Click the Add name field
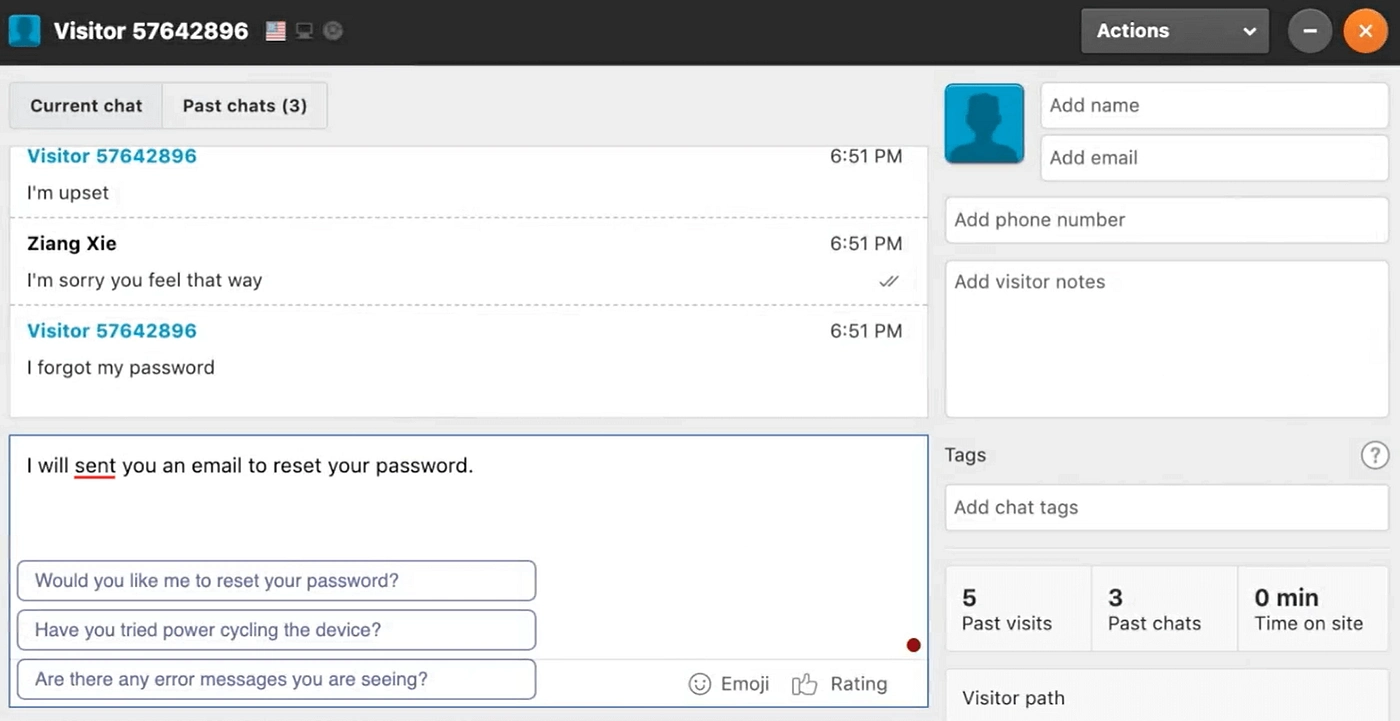This screenshot has width=1400, height=721. click(1214, 106)
